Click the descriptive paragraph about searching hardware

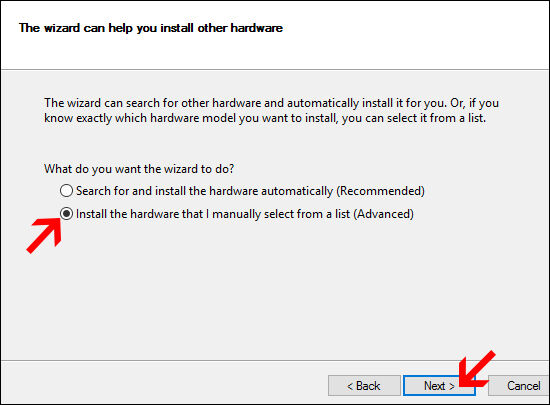[271, 110]
